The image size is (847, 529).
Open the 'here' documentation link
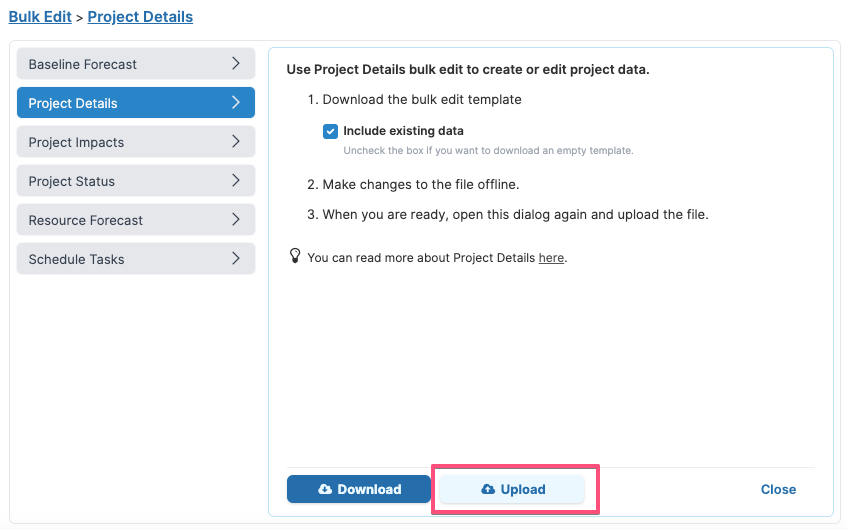[551, 258]
